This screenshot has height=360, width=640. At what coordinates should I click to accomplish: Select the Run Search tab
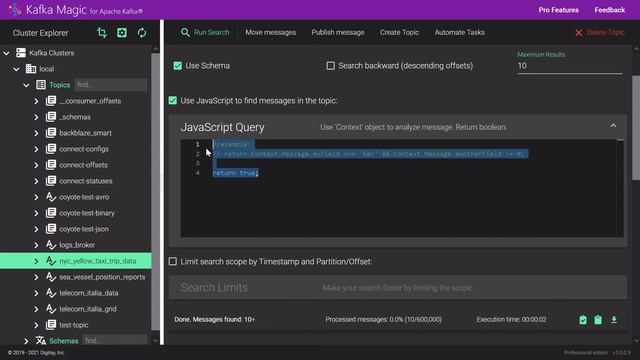pyautogui.click(x=205, y=32)
